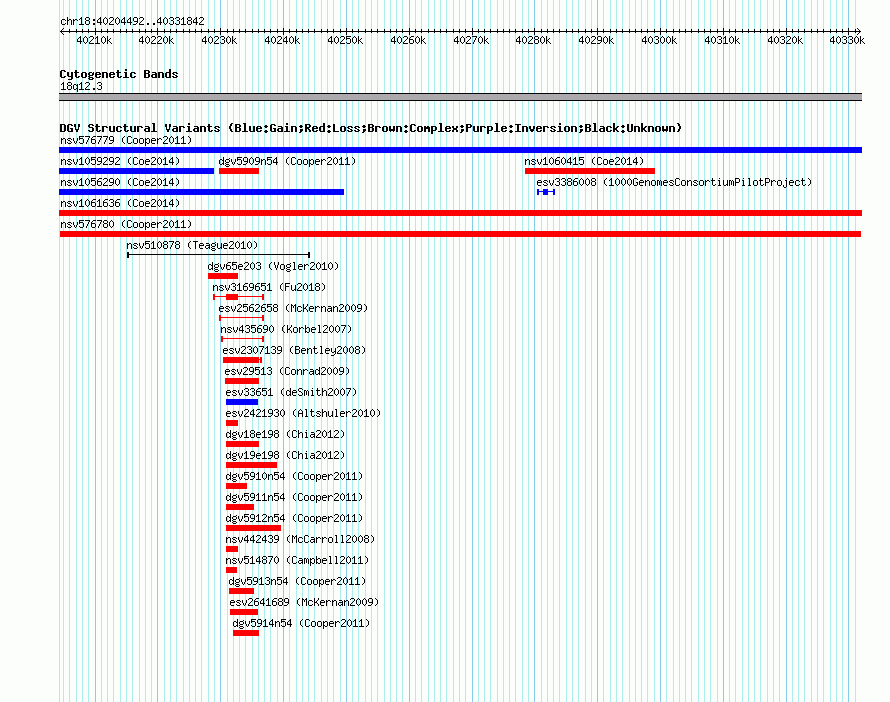Viewport: 890px width, 702px height.
Task: Click the nsv3169651 red glyph
Action: pyautogui.click(x=238, y=297)
